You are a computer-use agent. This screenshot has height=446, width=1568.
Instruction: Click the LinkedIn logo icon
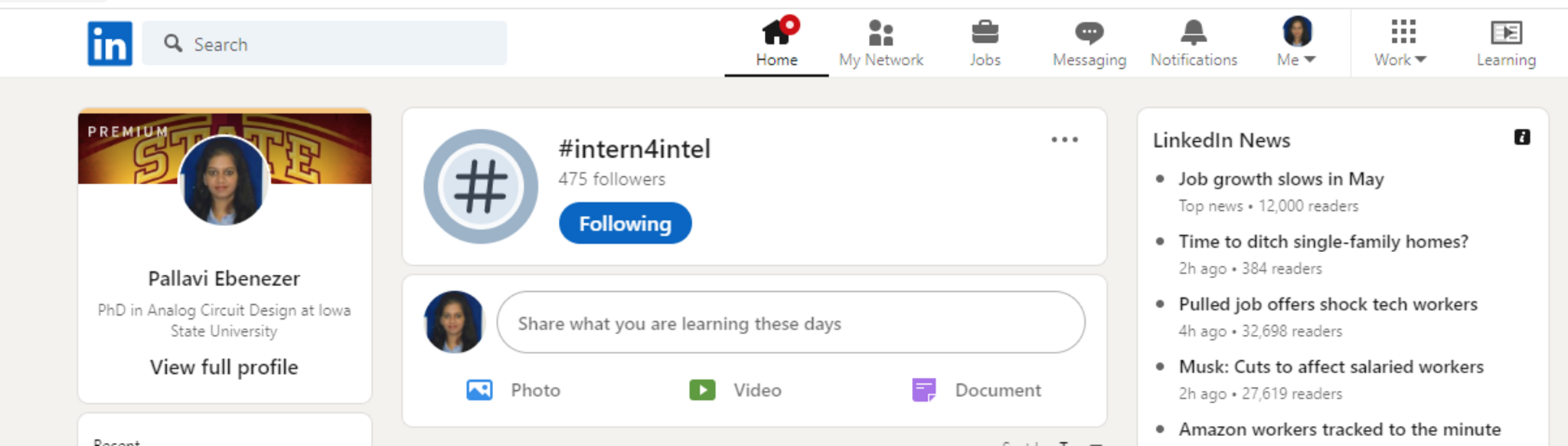tap(109, 44)
